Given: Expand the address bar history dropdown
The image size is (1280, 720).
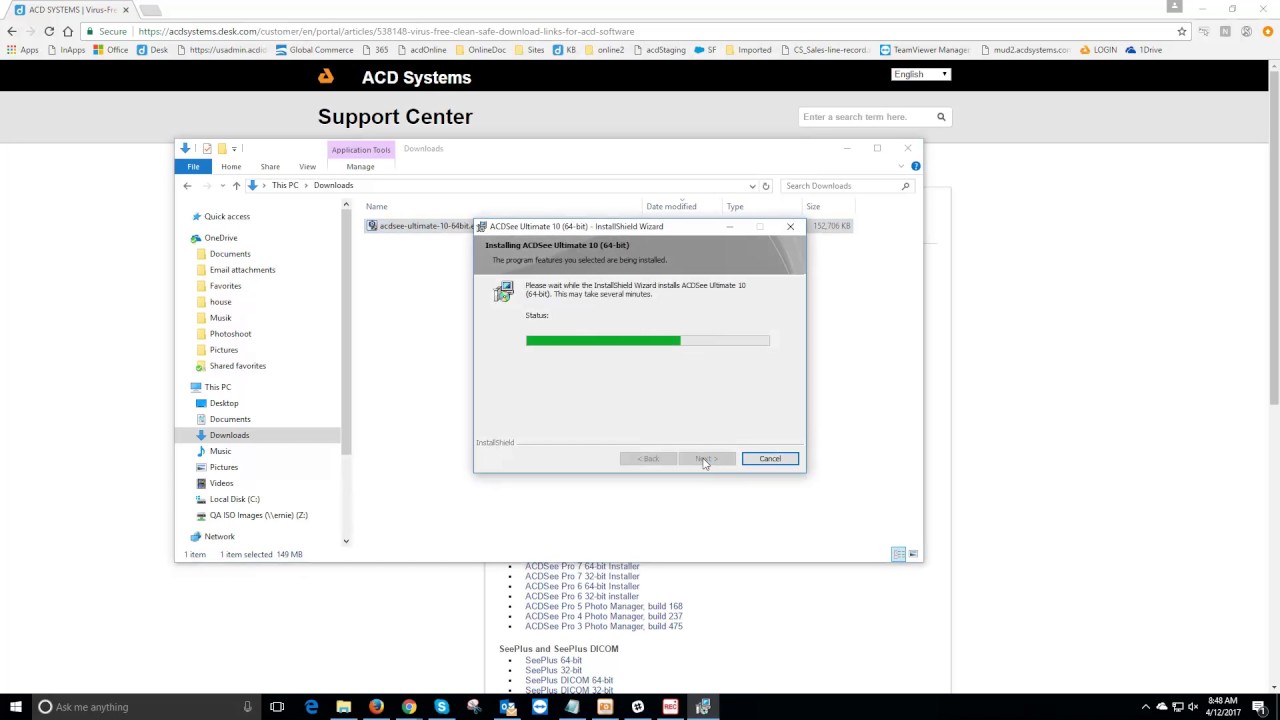Looking at the screenshot, I should coord(752,185).
